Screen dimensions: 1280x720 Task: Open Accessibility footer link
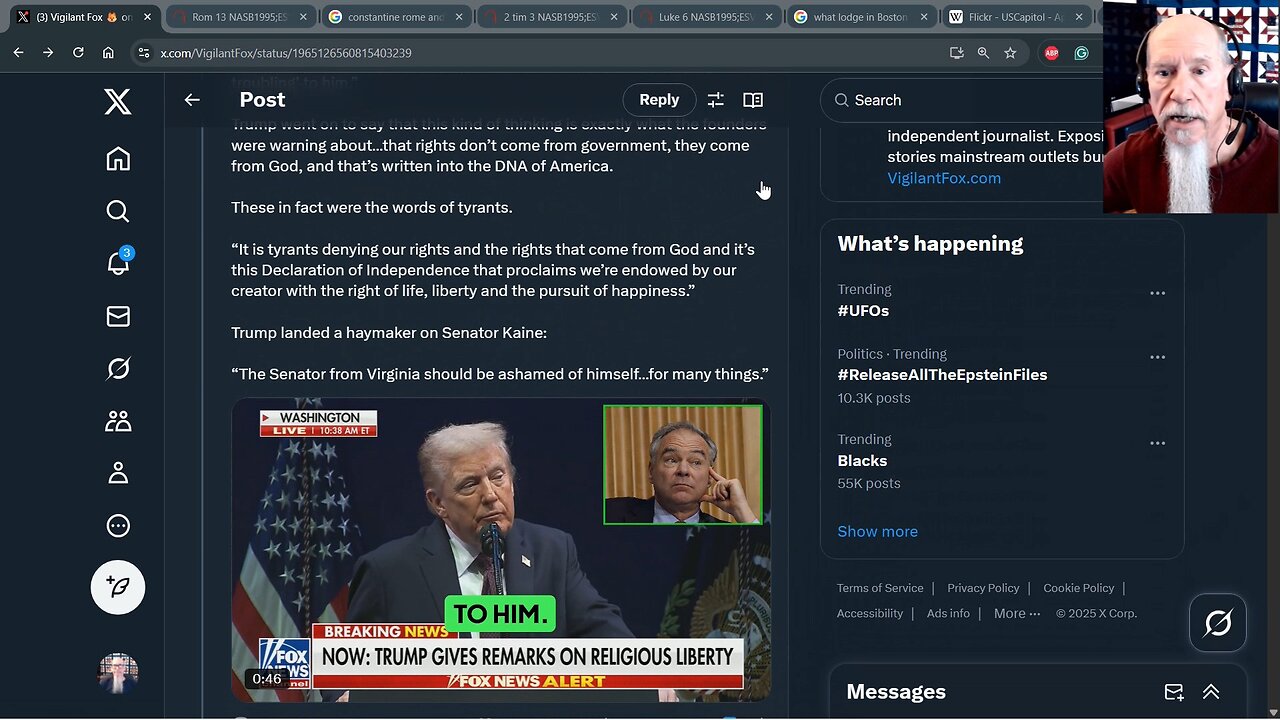(870, 613)
